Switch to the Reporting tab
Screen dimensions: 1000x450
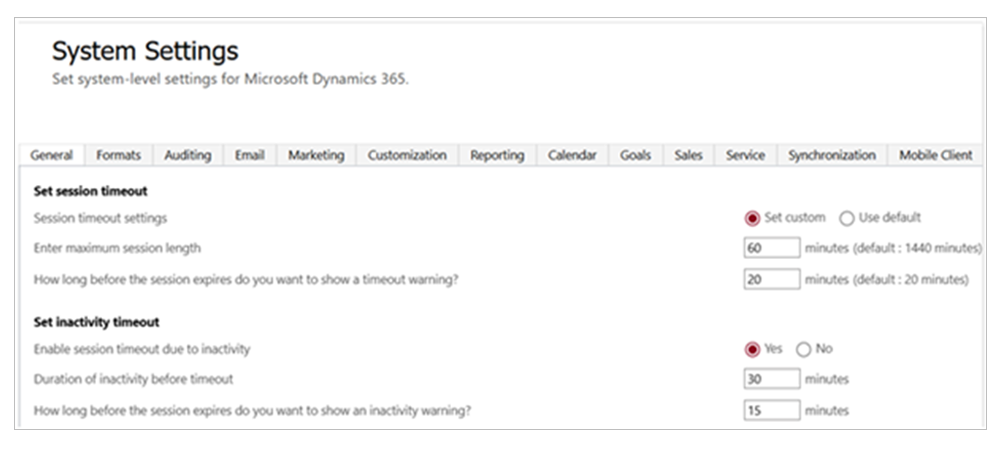497,155
